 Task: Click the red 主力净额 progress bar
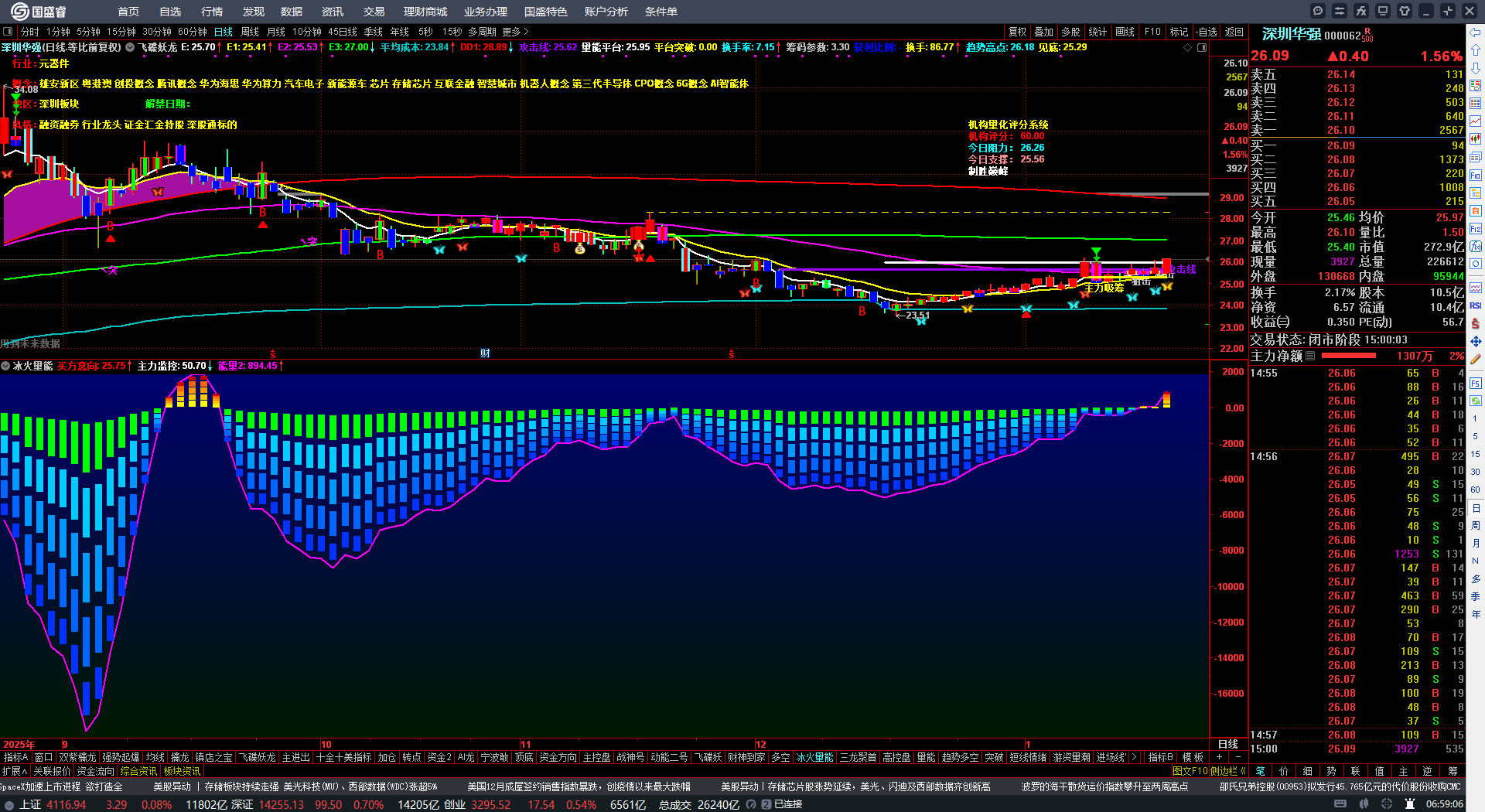click(1349, 356)
